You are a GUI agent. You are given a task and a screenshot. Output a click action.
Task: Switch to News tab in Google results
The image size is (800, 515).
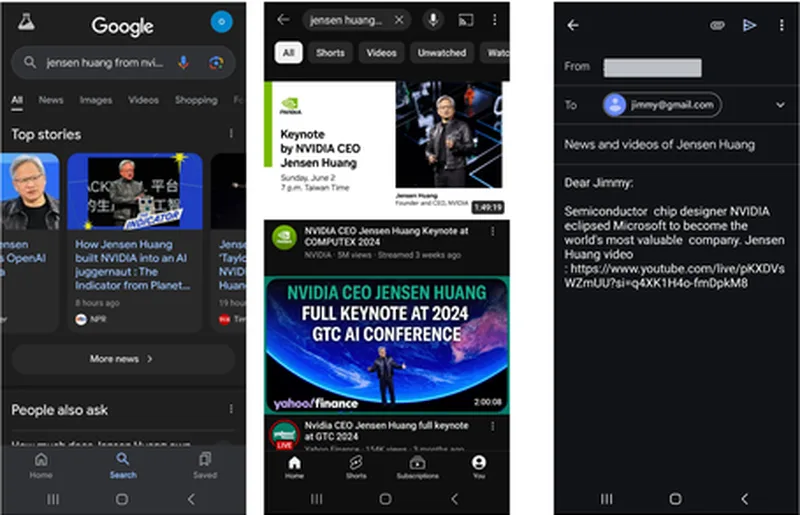[x=51, y=100]
